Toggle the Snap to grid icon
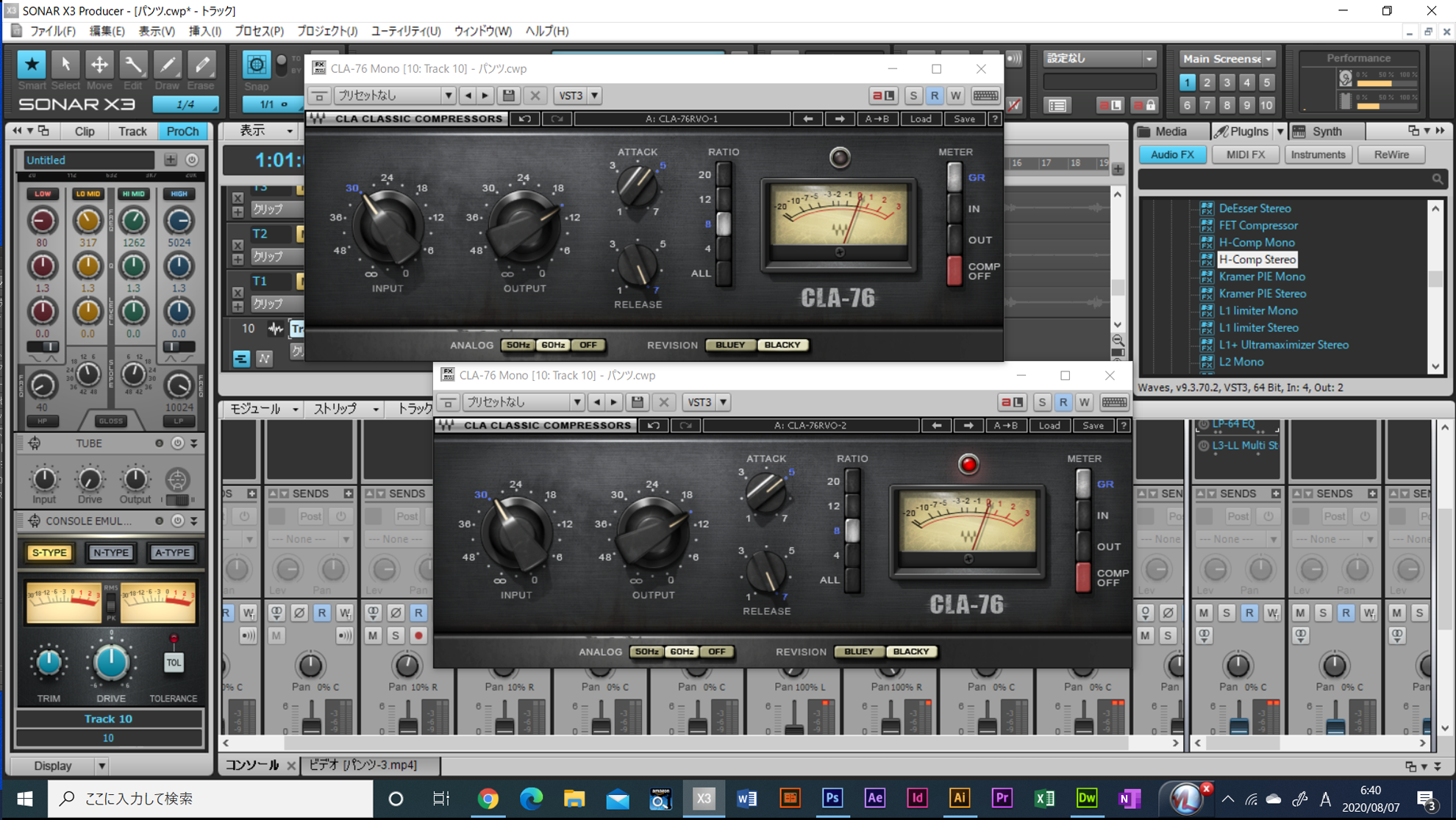 click(256, 65)
